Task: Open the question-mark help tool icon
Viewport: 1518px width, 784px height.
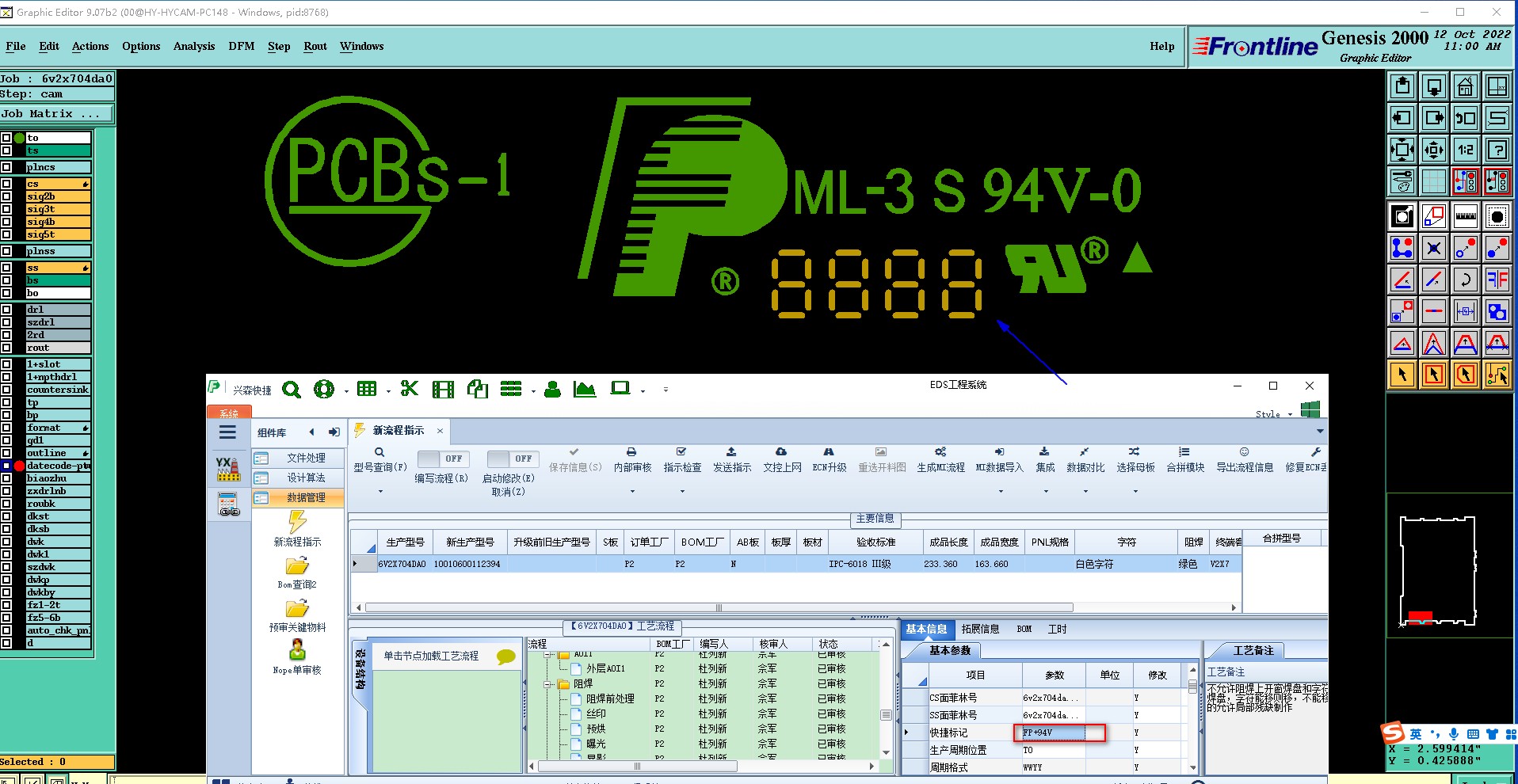Action: click(1497, 150)
